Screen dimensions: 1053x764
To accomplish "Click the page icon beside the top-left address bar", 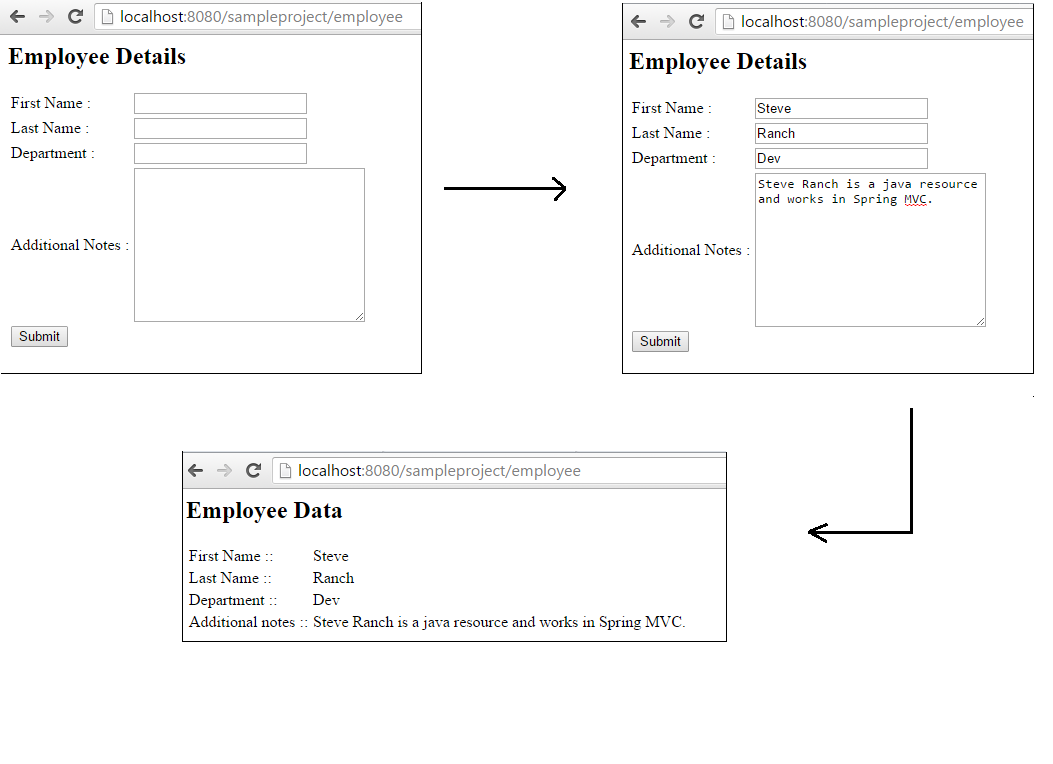I will click(x=106, y=16).
